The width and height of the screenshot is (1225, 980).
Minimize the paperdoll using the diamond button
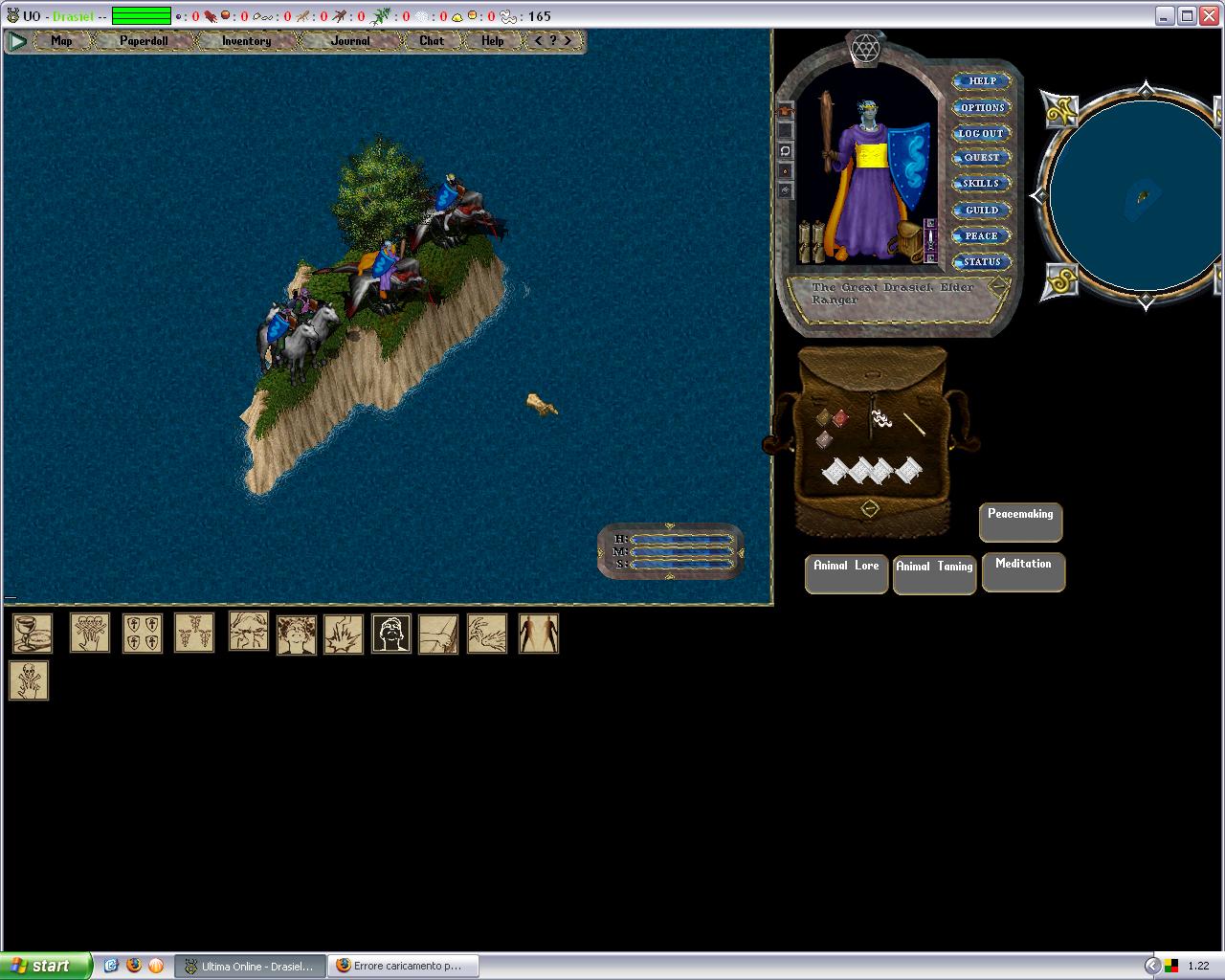pos(999,285)
